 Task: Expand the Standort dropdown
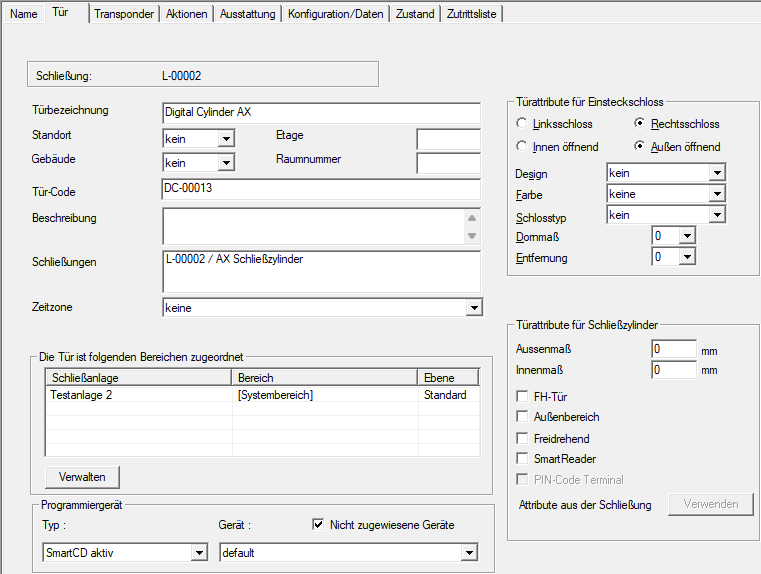click(226, 139)
